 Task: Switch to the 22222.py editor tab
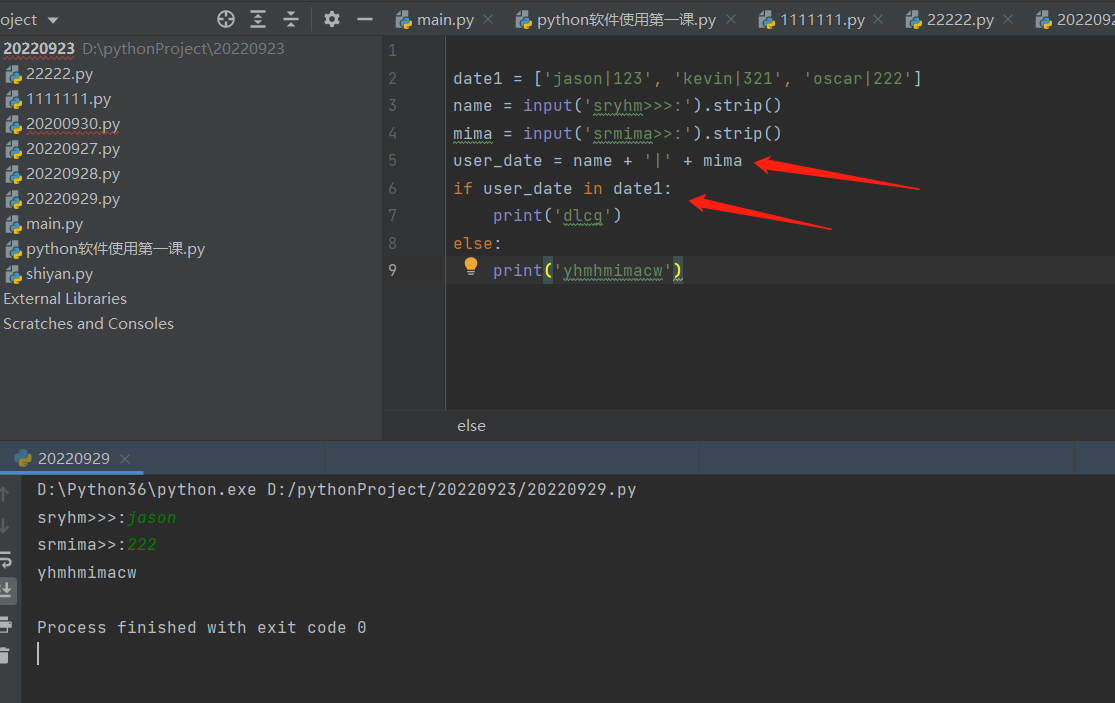[x=950, y=20]
